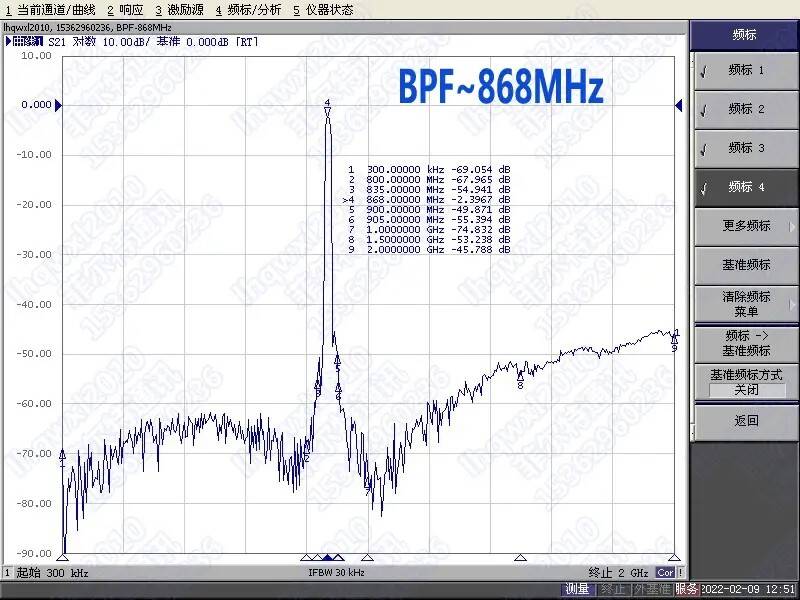Click the exclamation indicator next to Cor

pos(679,571)
